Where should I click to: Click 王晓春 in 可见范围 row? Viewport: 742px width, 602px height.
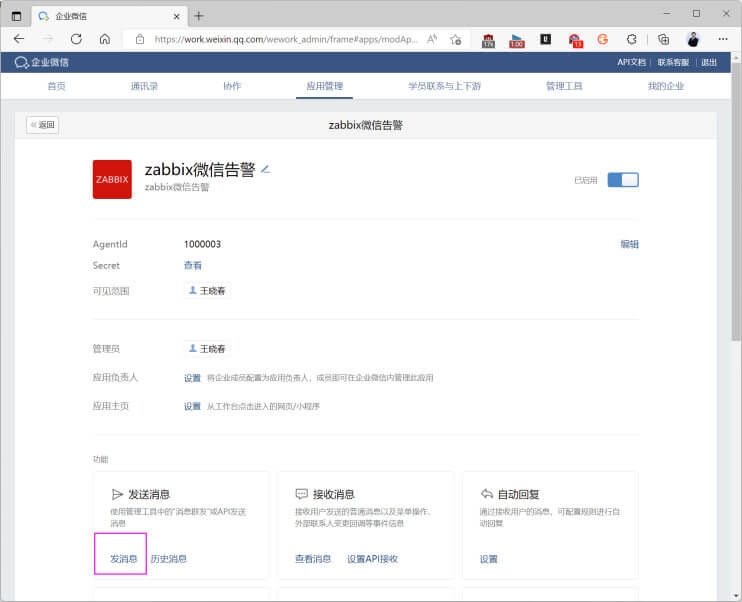coord(207,291)
